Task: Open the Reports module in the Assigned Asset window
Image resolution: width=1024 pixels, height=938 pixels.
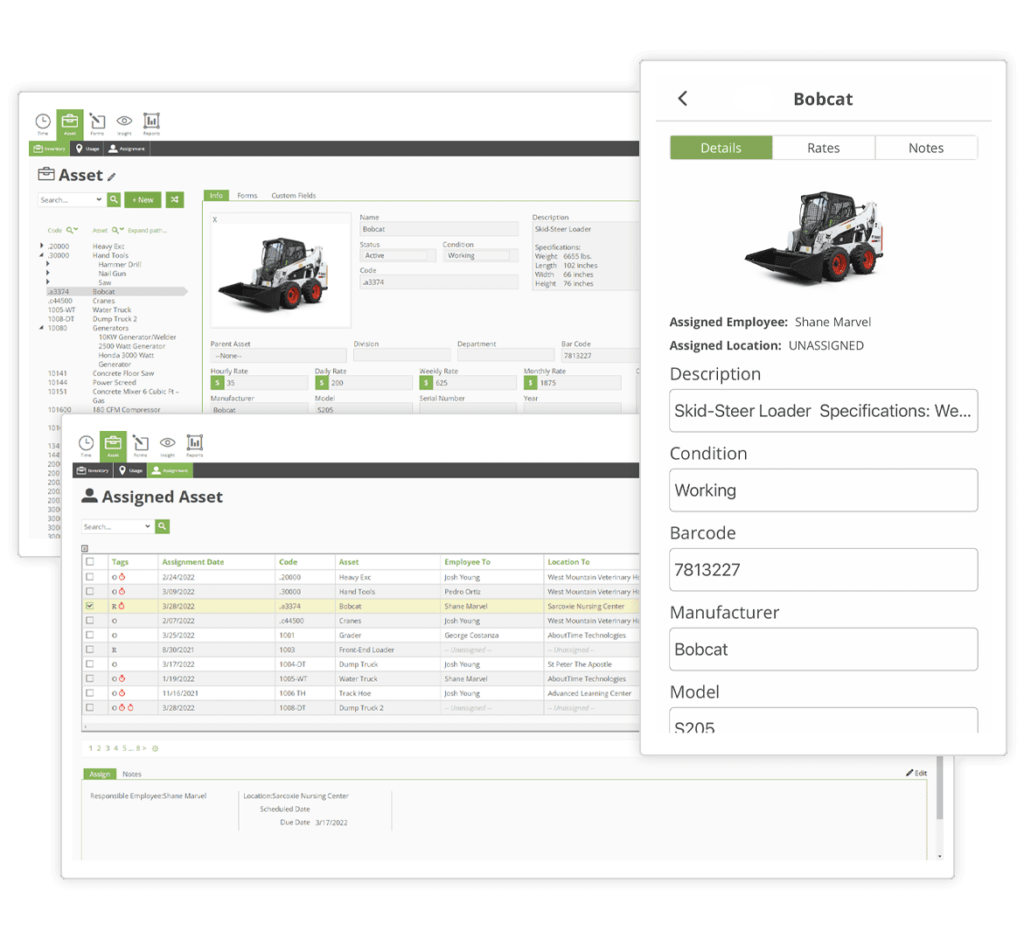Action: (195, 445)
